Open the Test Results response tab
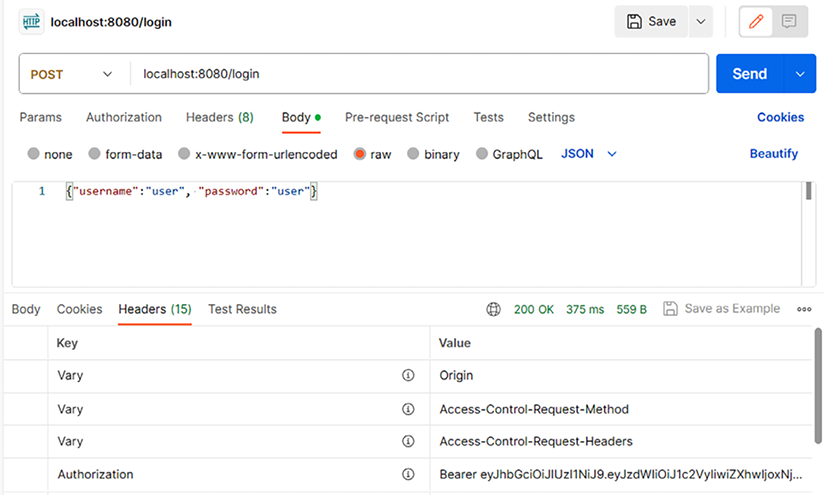824x495 pixels. tap(242, 309)
